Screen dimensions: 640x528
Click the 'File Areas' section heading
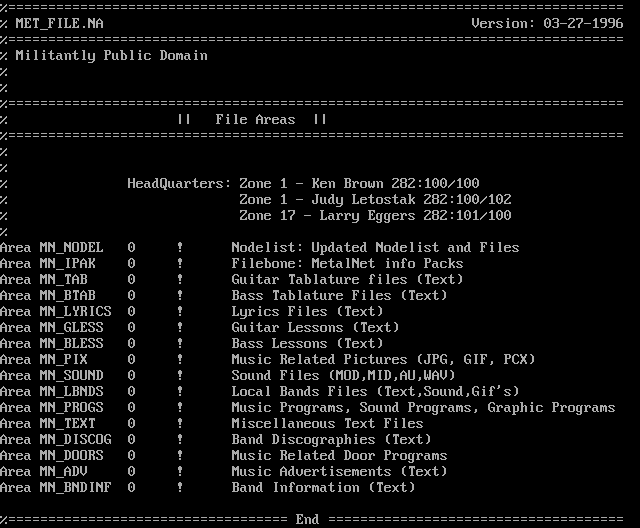pos(255,119)
